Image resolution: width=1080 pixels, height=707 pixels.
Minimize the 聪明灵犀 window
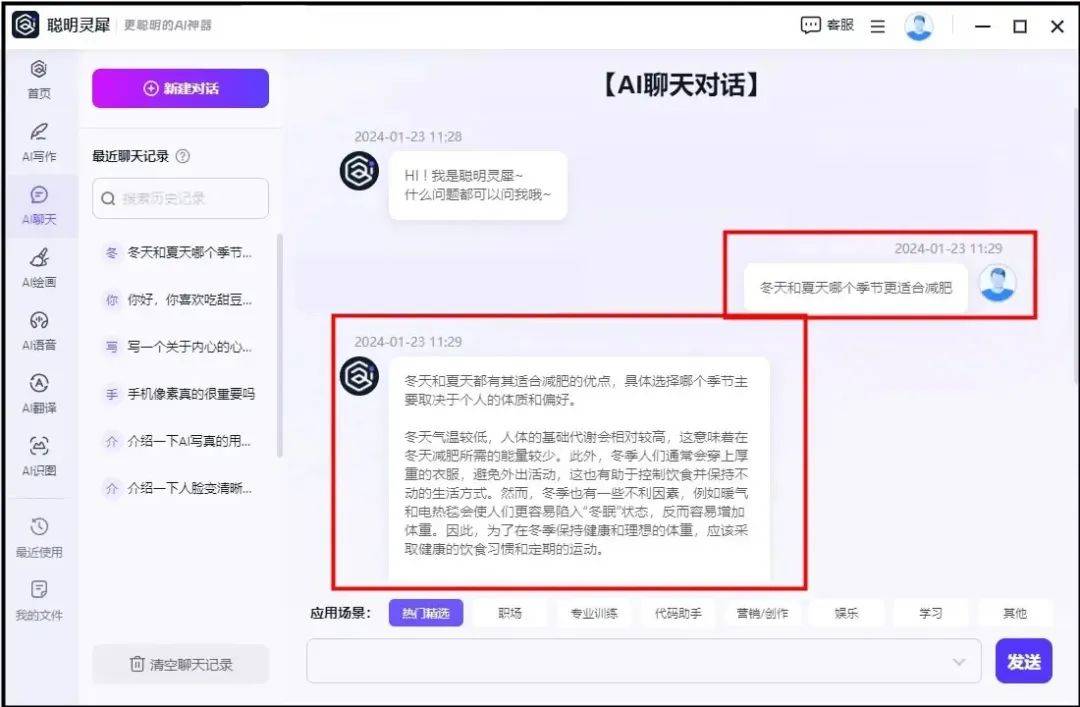point(983,26)
